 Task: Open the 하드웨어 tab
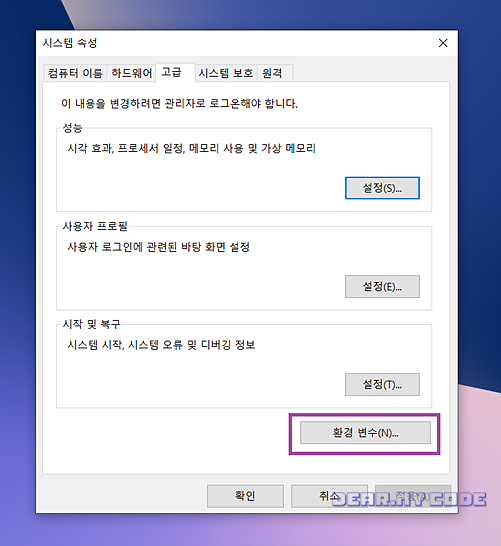(131, 73)
